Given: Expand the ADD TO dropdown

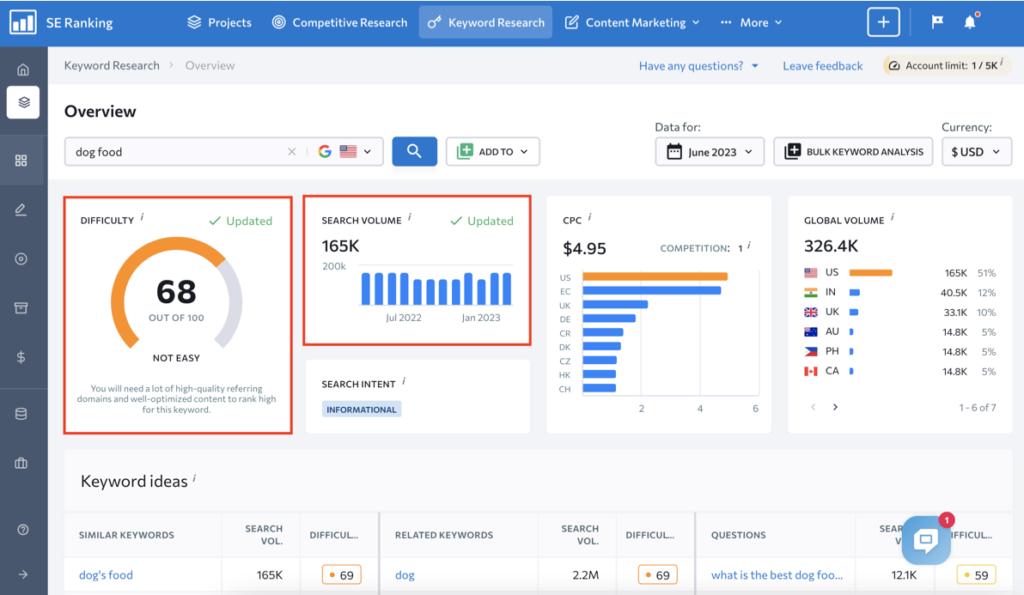Looking at the screenshot, I should pyautogui.click(x=492, y=152).
